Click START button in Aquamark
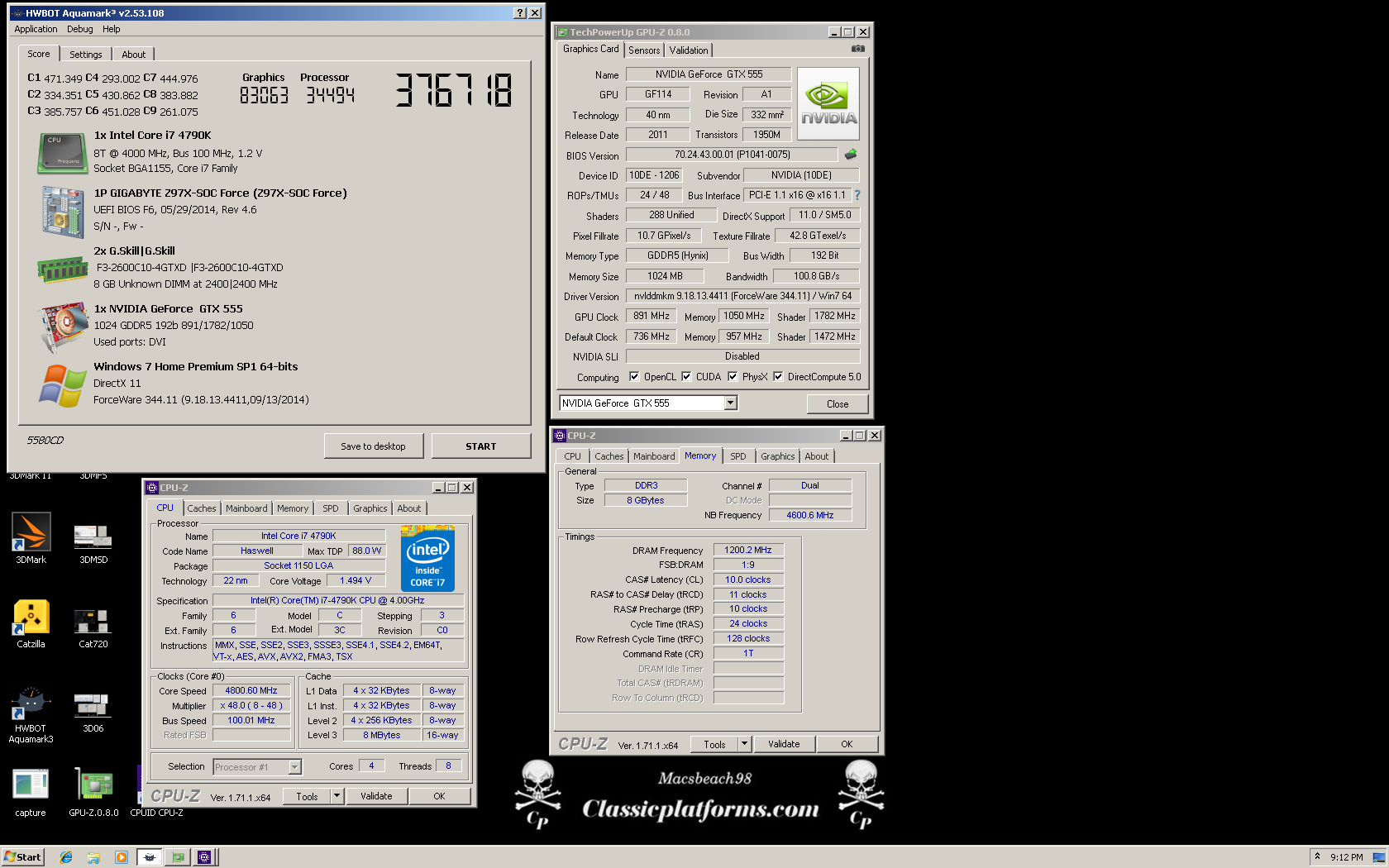The height and width of the screenshot is (868, 1389). tap(481, 446)
